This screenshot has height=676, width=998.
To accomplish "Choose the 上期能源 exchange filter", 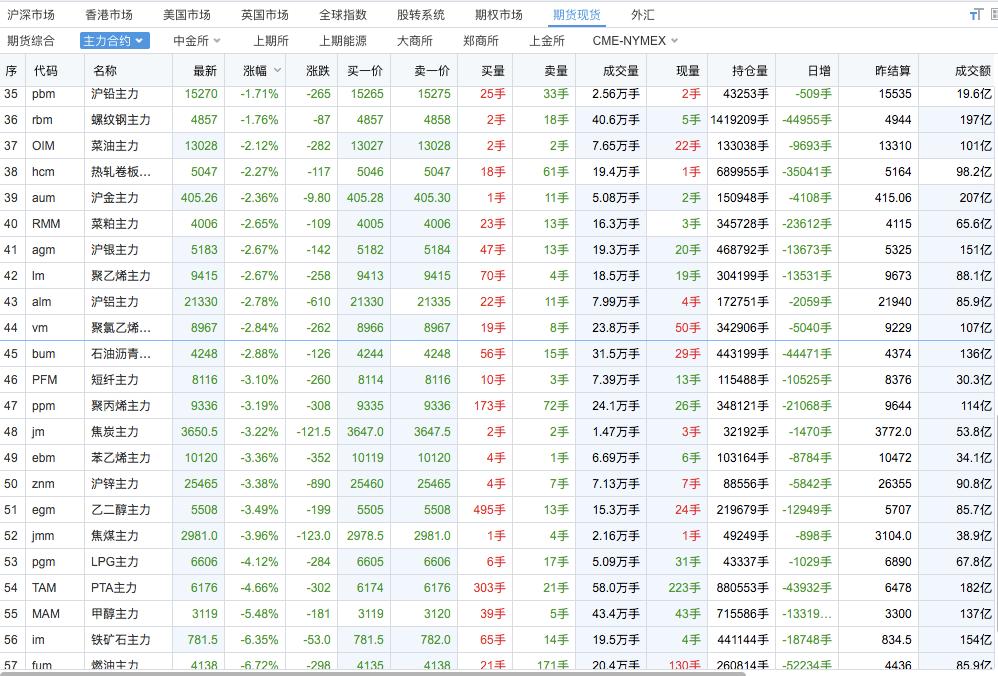I will pyautogui.click(x=342, y=41).
